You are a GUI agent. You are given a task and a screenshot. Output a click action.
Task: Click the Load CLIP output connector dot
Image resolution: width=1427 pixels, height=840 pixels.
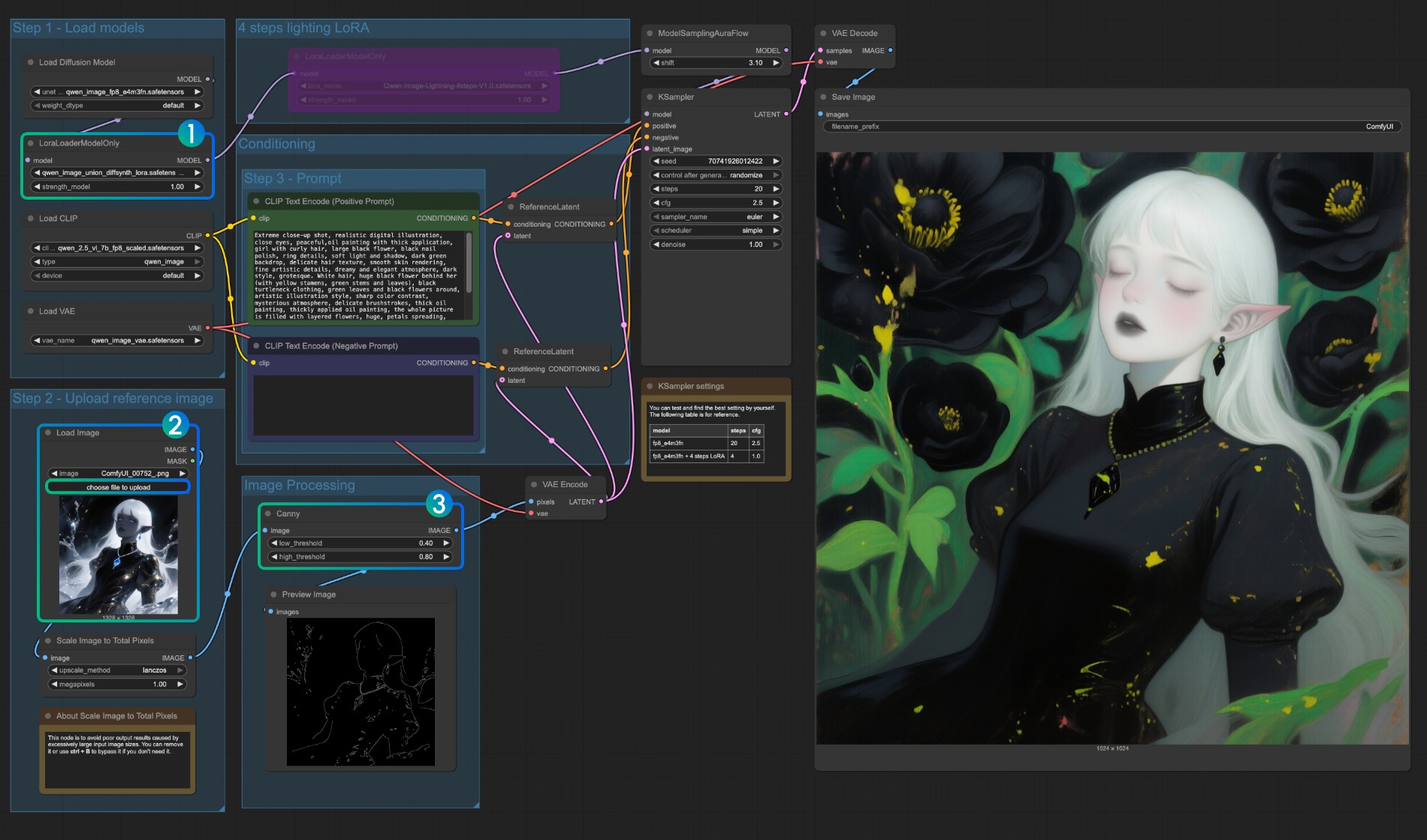coord(207,236)
